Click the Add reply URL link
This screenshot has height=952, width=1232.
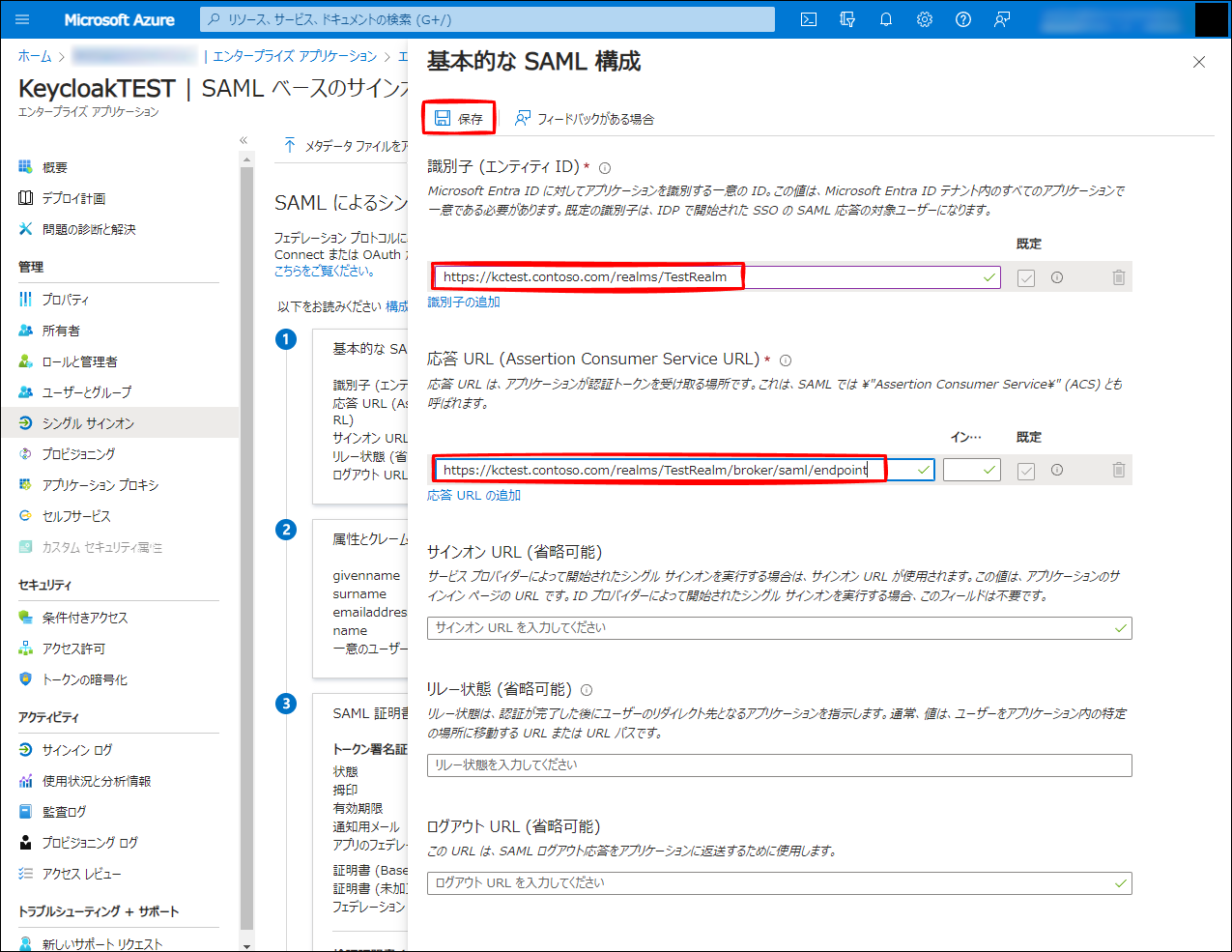tap(473, 496)
